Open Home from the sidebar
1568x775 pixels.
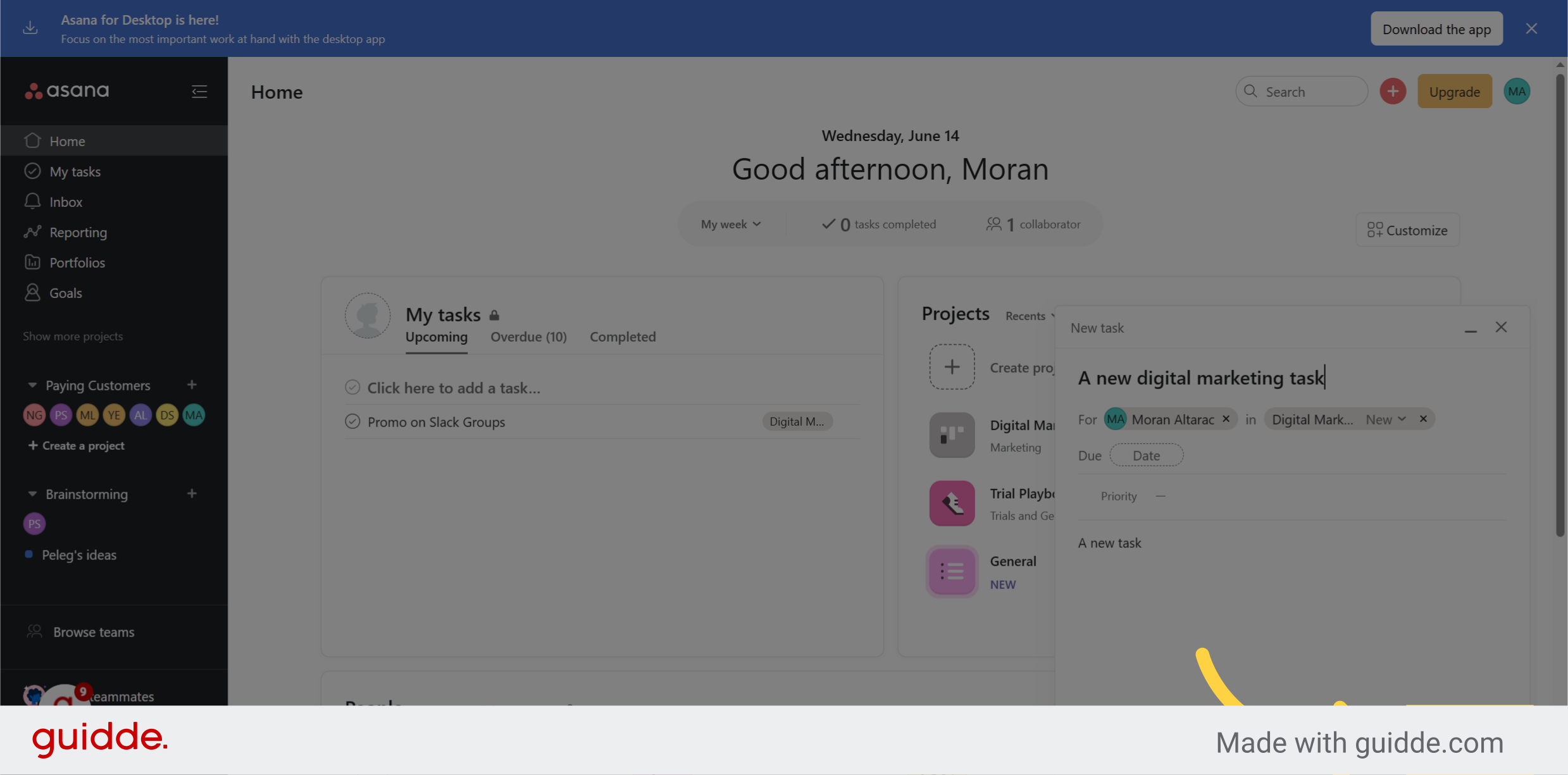click(68, 140)
